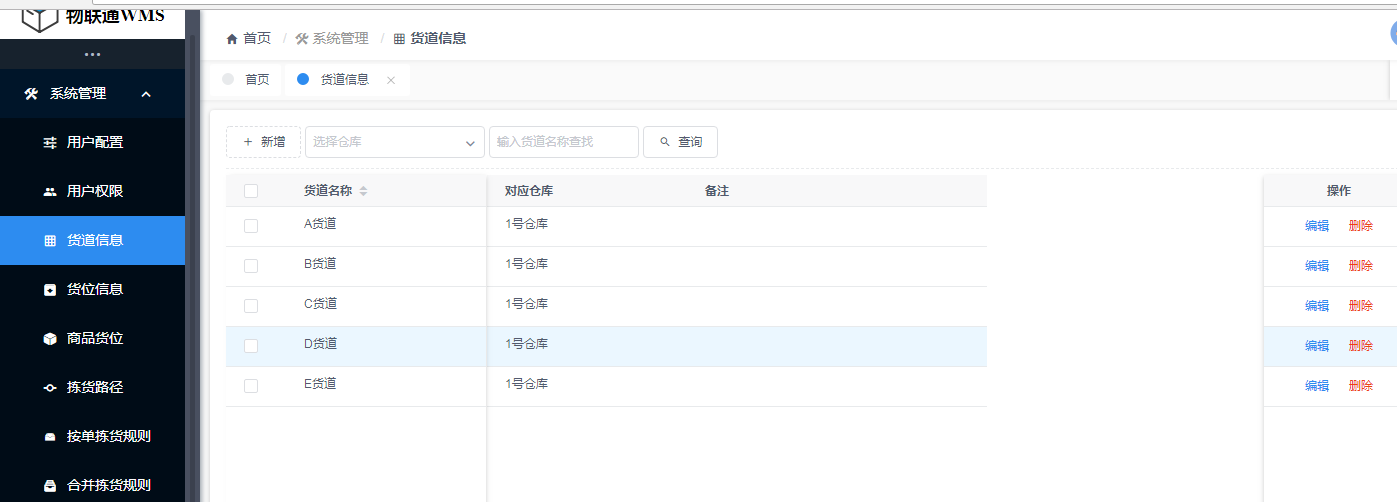Screen dimensions: 1397x502
Task: Open the 按单拣货规则 menu item
Action: [92, 437]
